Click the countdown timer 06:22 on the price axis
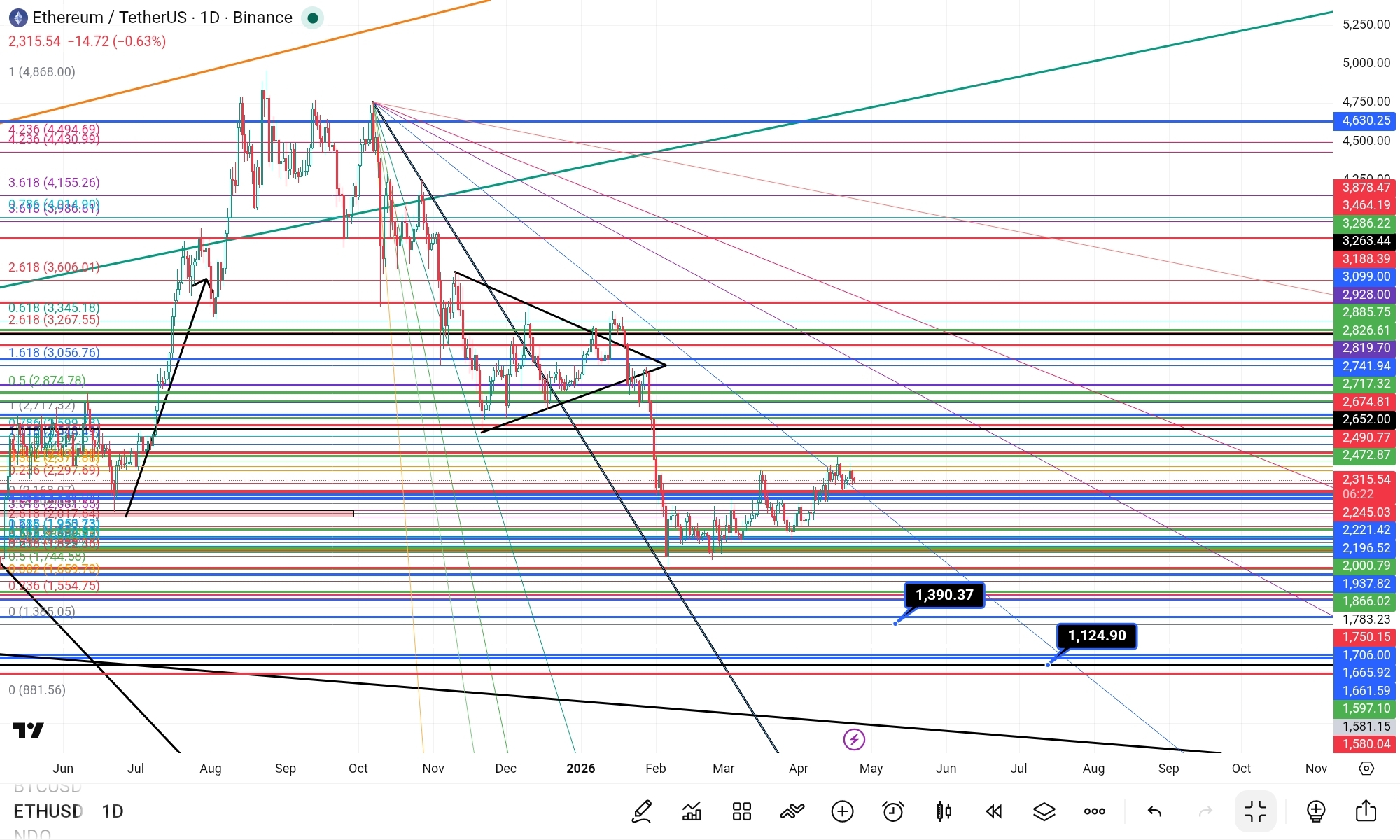The width and height of the screenshot is (1400, 840). (x=1358, y=494)
